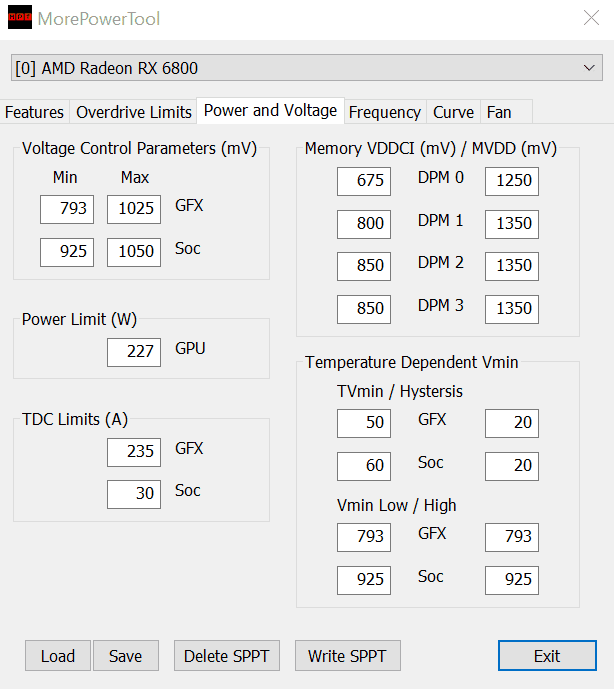Close the MorePowerTool window

pyautogui.click(x=591, y=18)
